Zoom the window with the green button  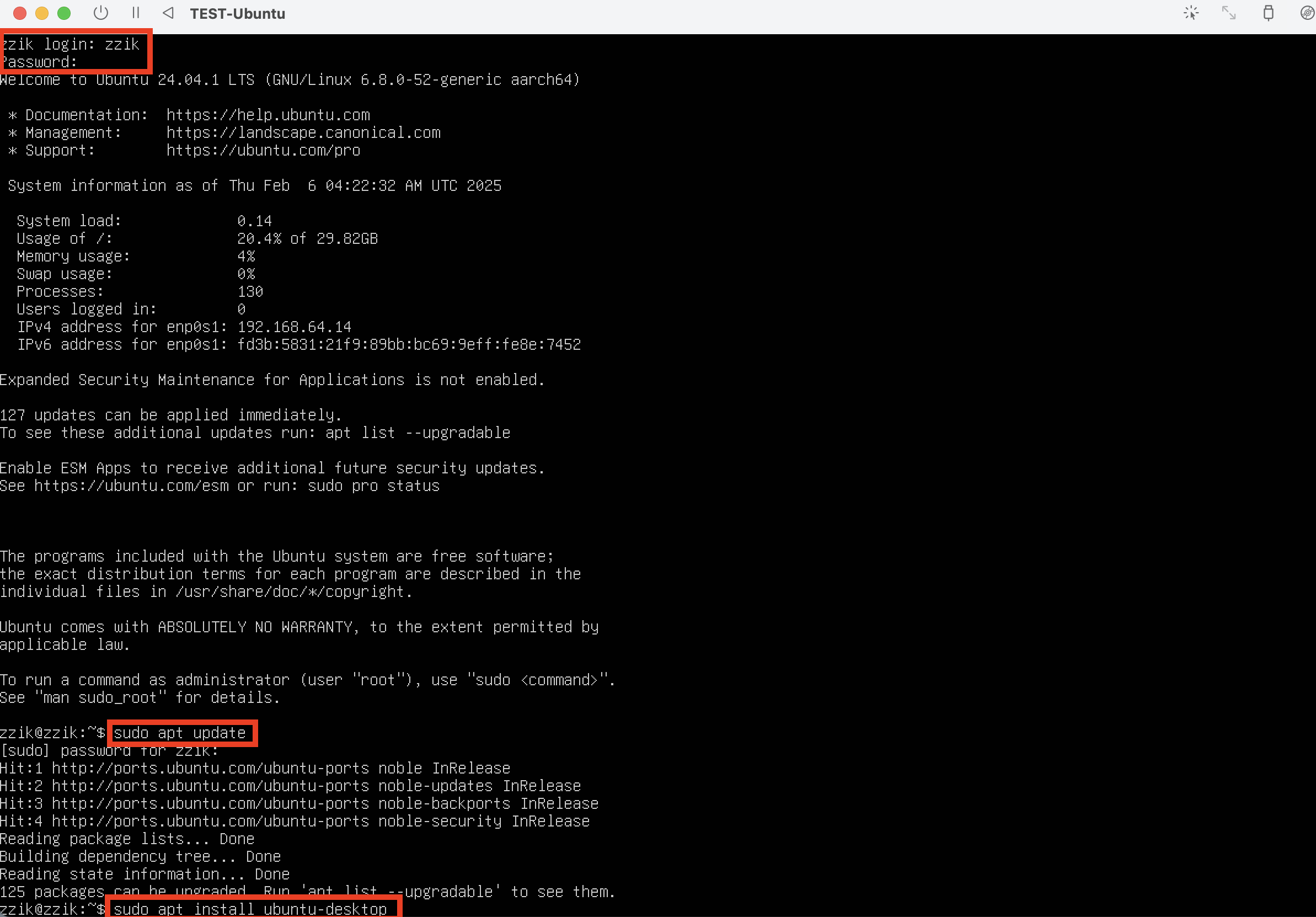click(64, 13)
